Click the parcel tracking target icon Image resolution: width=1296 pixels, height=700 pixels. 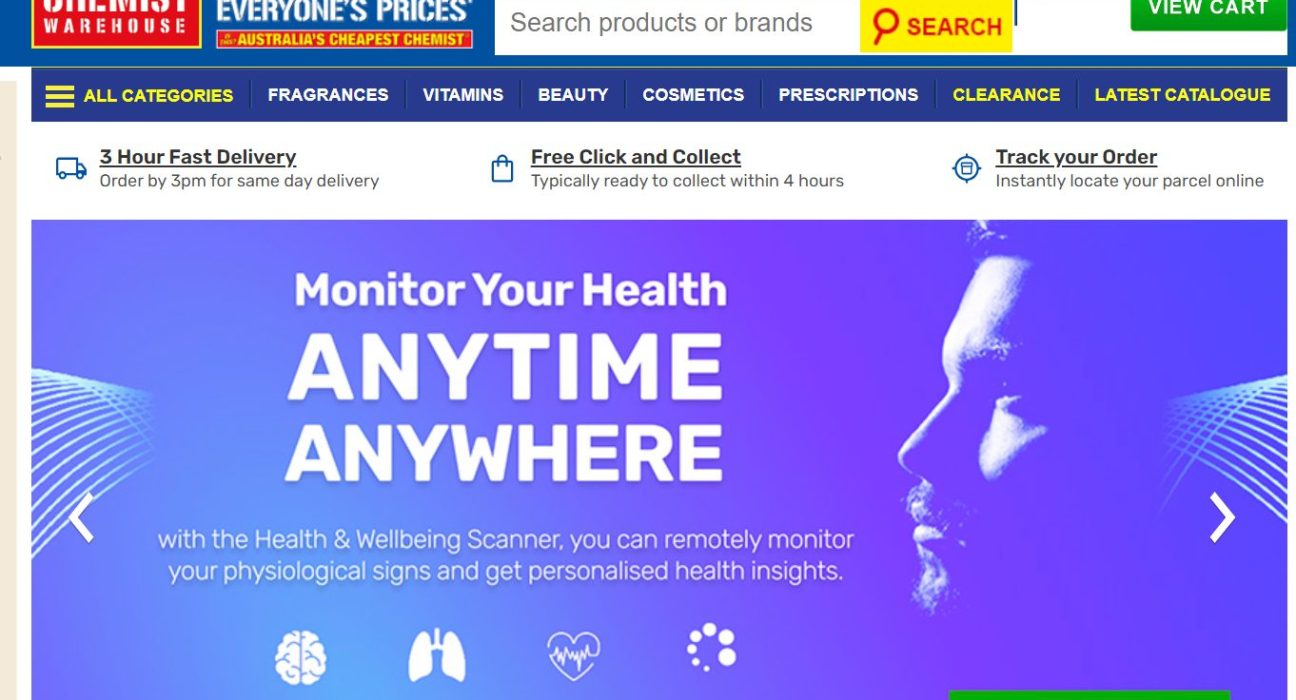[x=966, y=168]
